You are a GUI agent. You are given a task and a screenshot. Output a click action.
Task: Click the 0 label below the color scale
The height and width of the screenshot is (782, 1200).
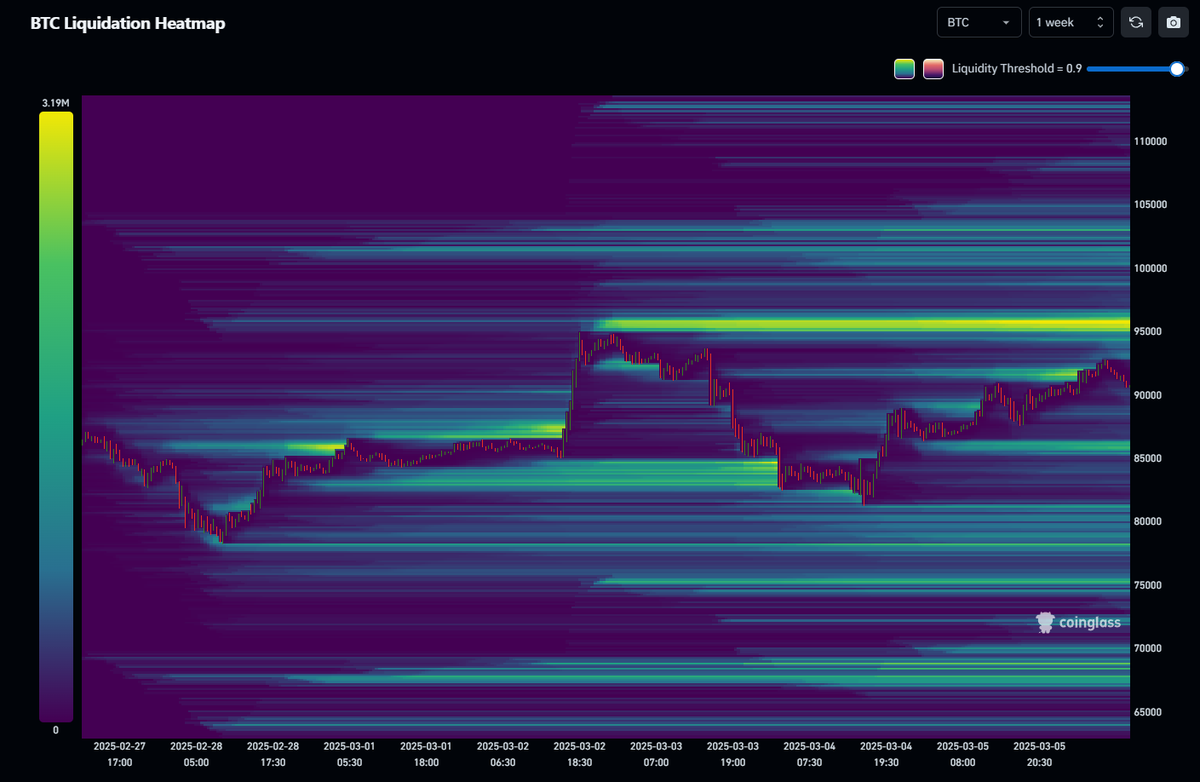pyautogui.click(x=57, y=731)
